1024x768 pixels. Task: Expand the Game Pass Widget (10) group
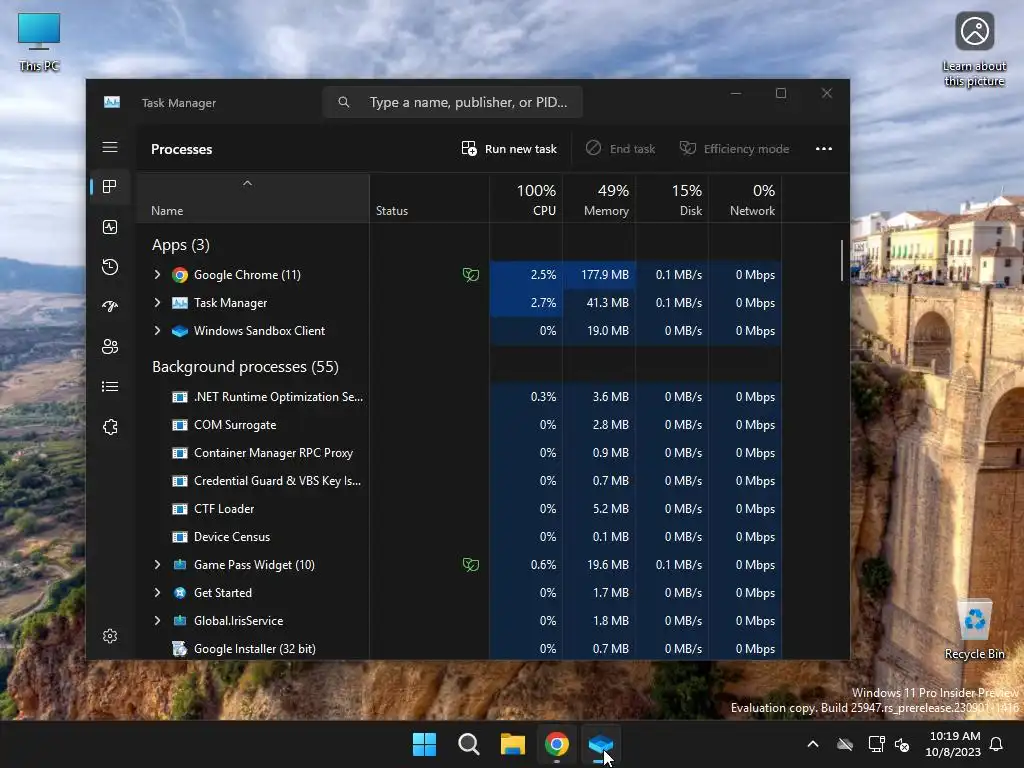tap(157, 565)
